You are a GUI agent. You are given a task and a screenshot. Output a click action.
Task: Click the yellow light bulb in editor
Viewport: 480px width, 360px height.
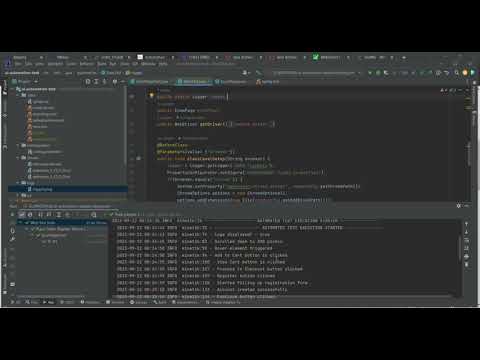(151, 96)
